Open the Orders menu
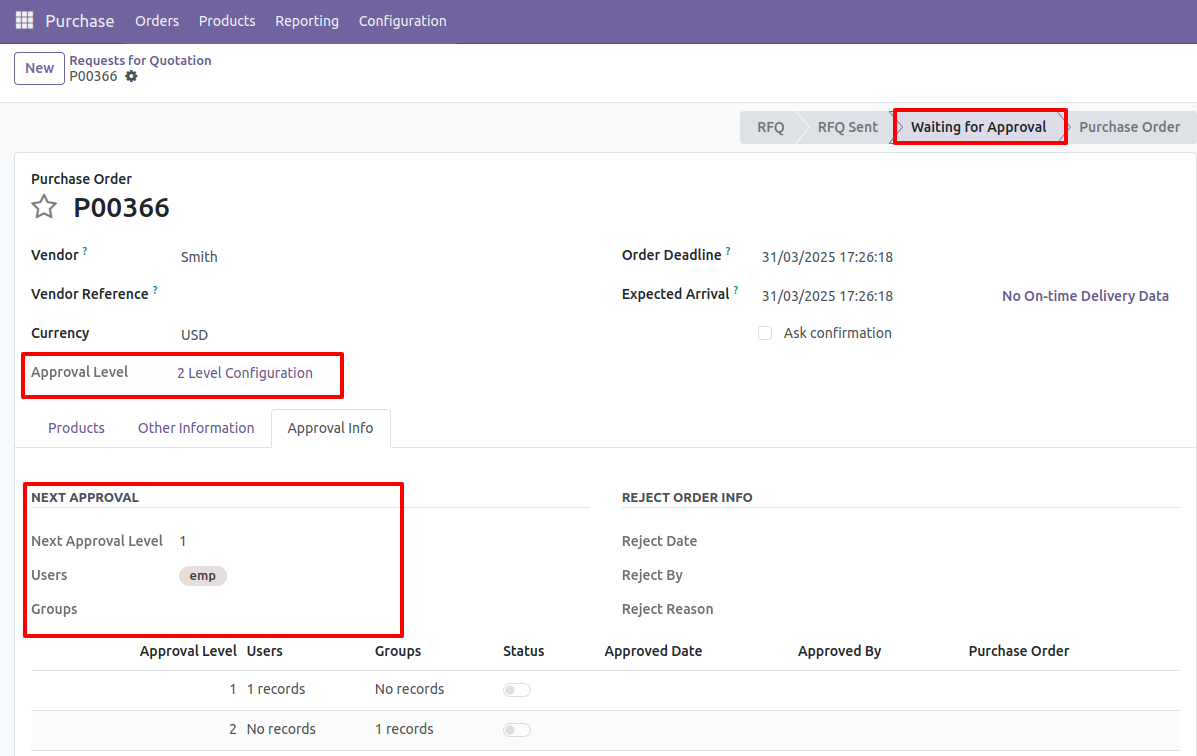 tap(157, 20)
